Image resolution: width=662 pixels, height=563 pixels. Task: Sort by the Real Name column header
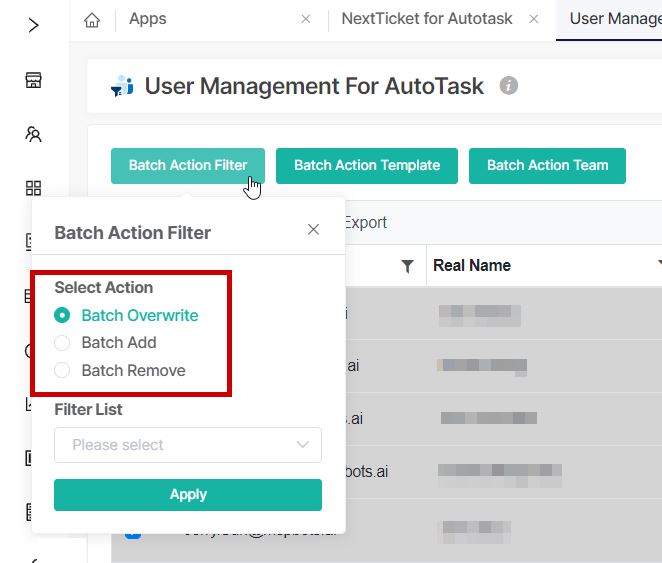coord(472,265)
